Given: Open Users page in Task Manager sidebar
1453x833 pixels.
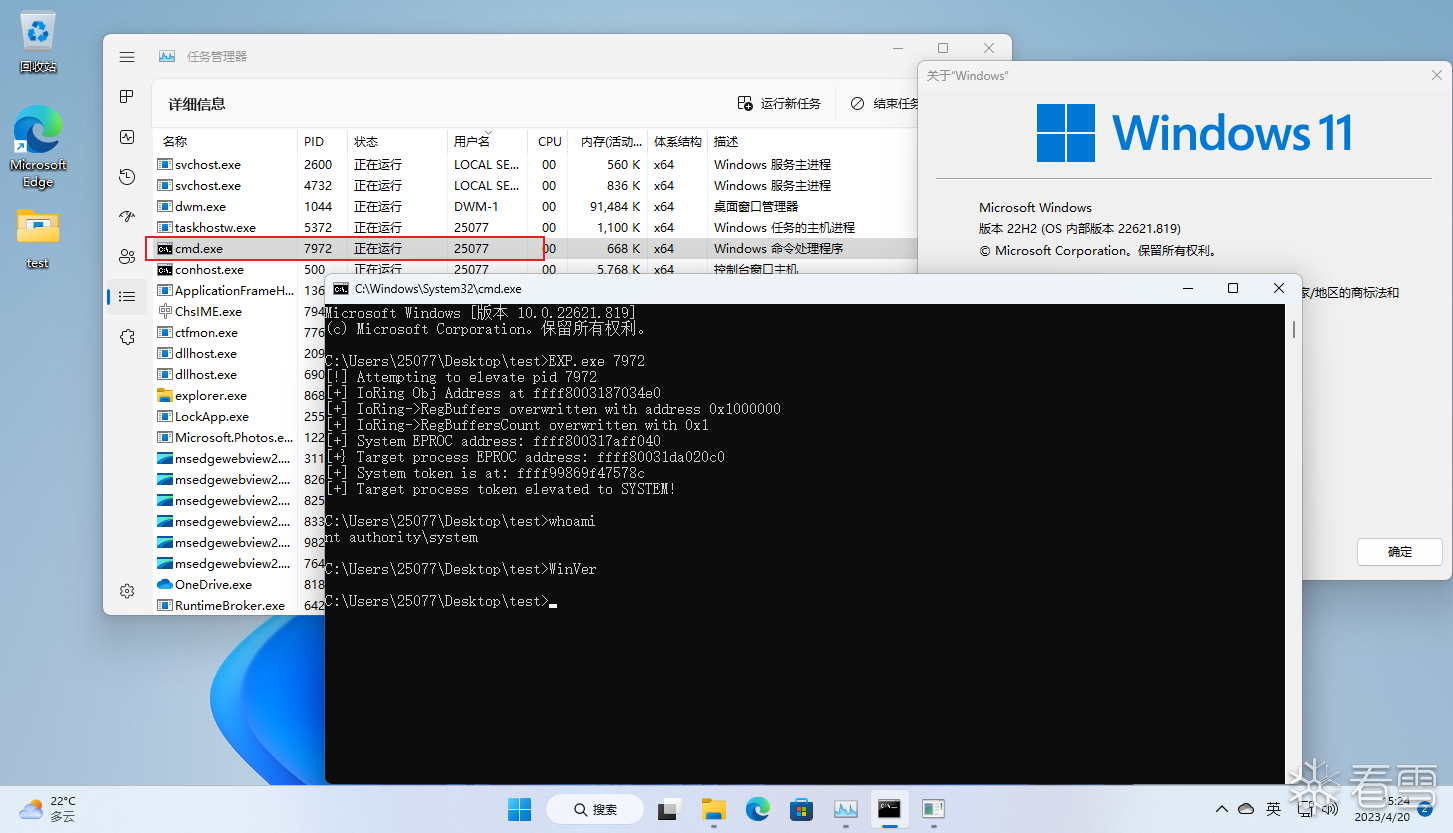Looking at the screenshot, I should coord(127,256).
